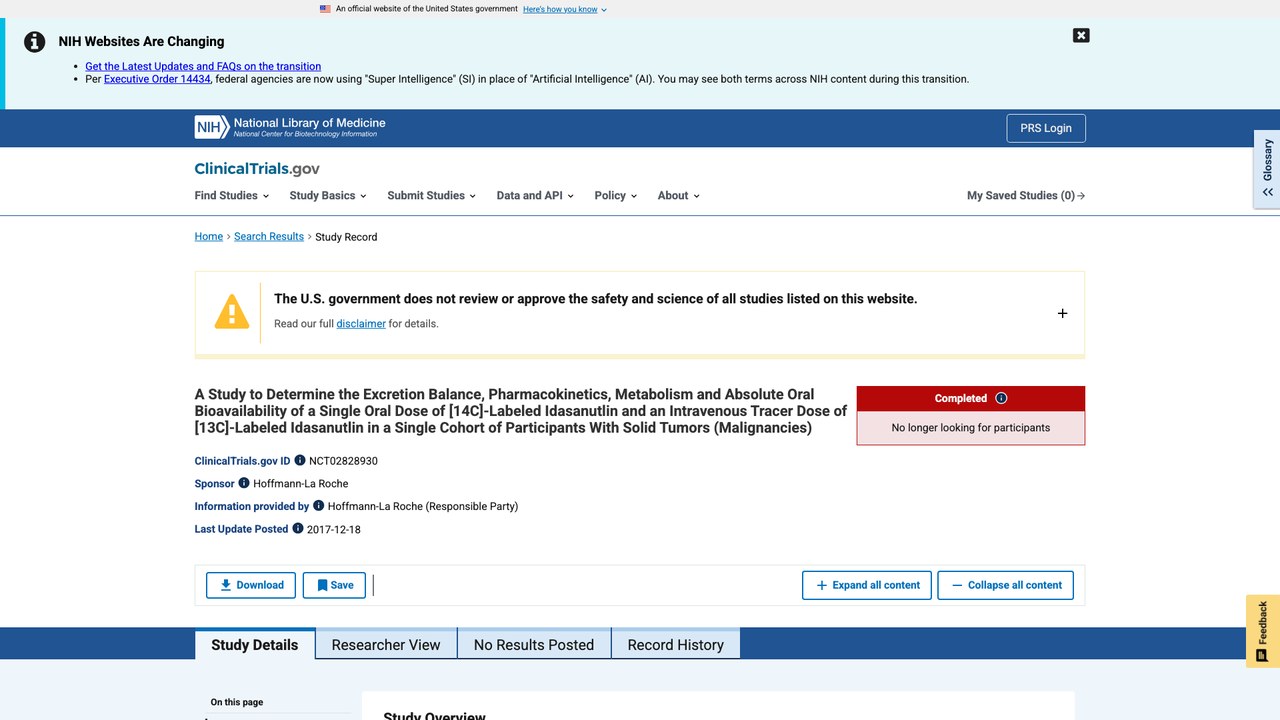This screenshot has height=720, width=1280.
Task: Download the study record
Action: [251, 585]
